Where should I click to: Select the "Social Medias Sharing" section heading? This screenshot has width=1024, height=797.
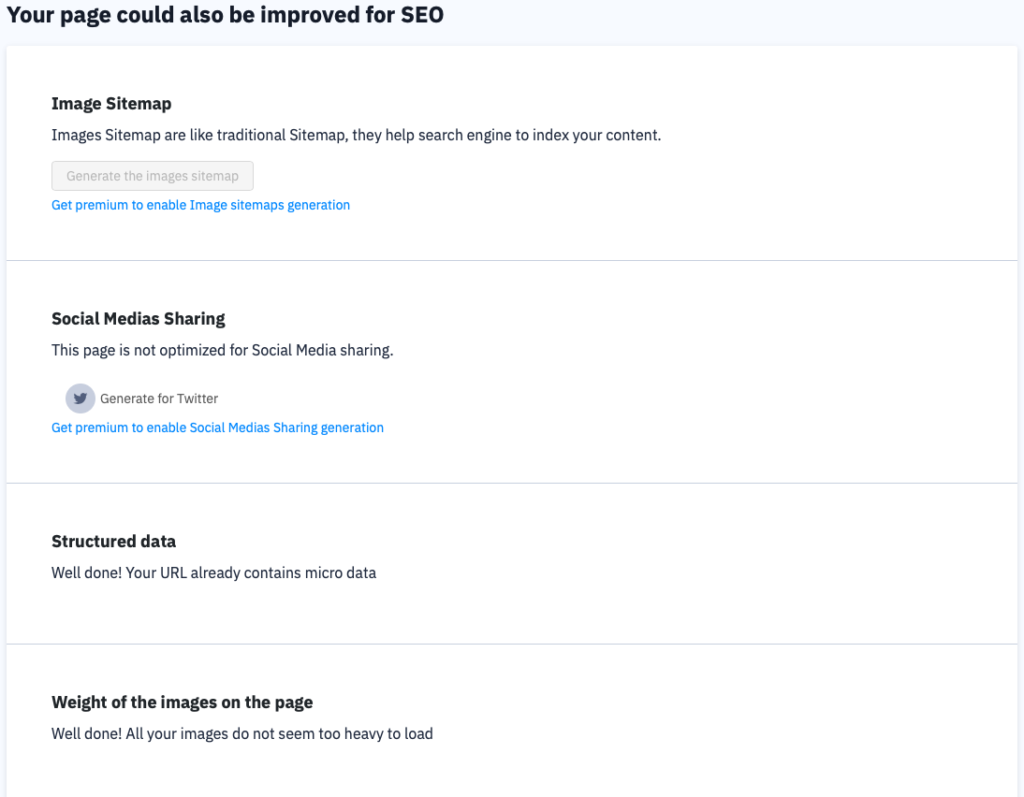[138, 319]
